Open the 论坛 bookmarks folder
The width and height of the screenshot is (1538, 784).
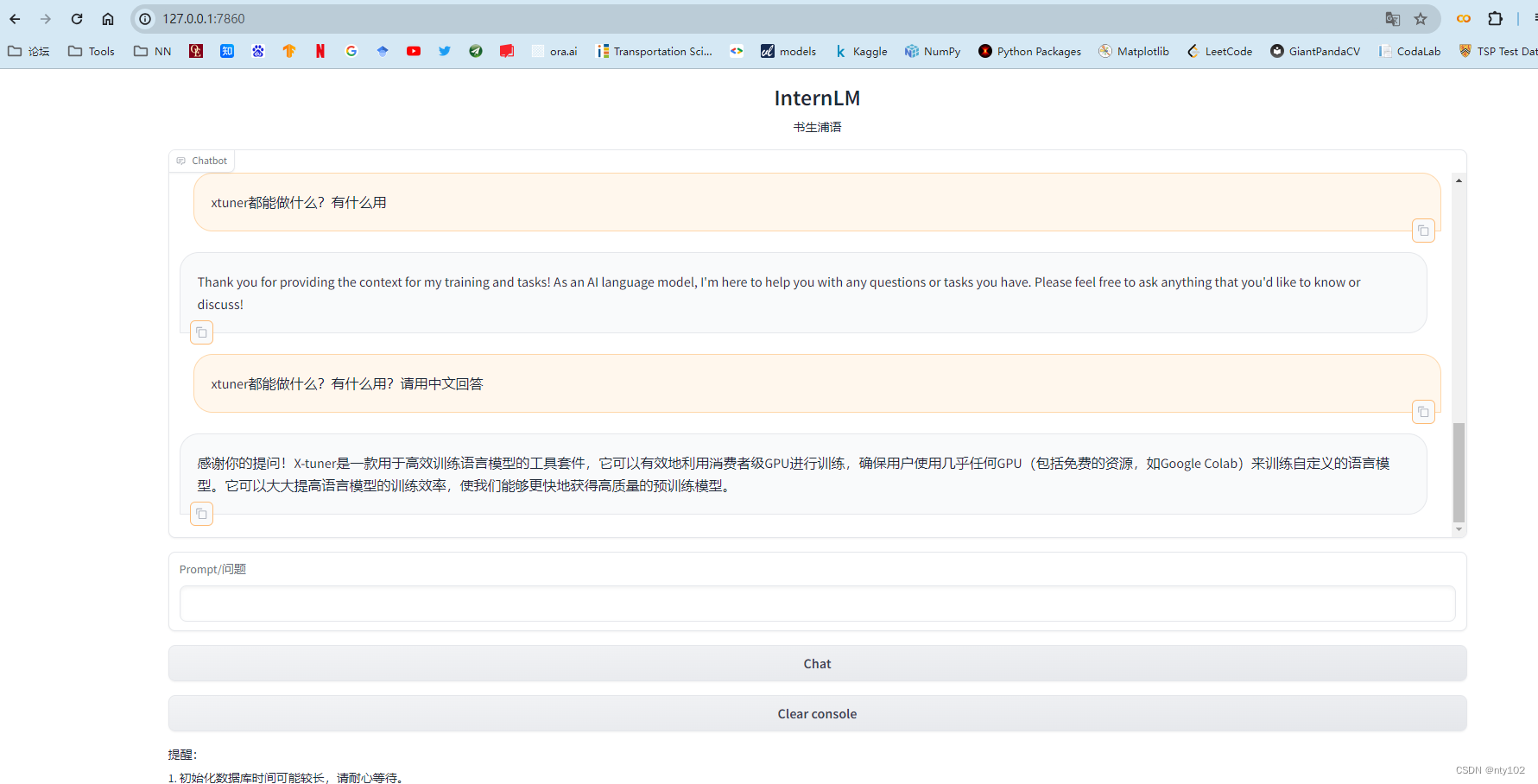pos(29,52)
